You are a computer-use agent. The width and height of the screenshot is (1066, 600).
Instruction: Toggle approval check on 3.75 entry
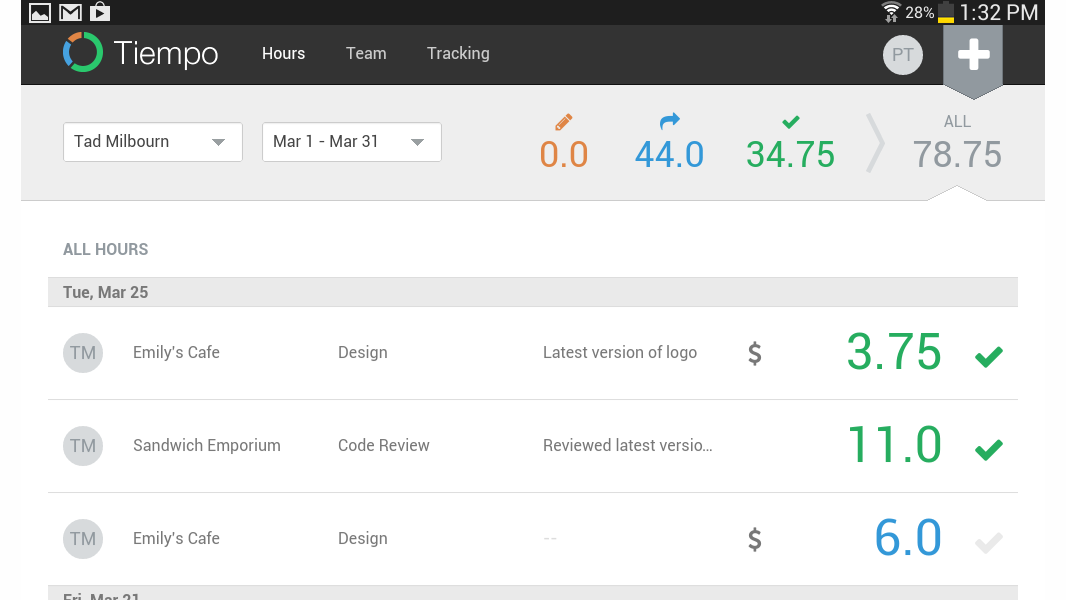(988, 356)
